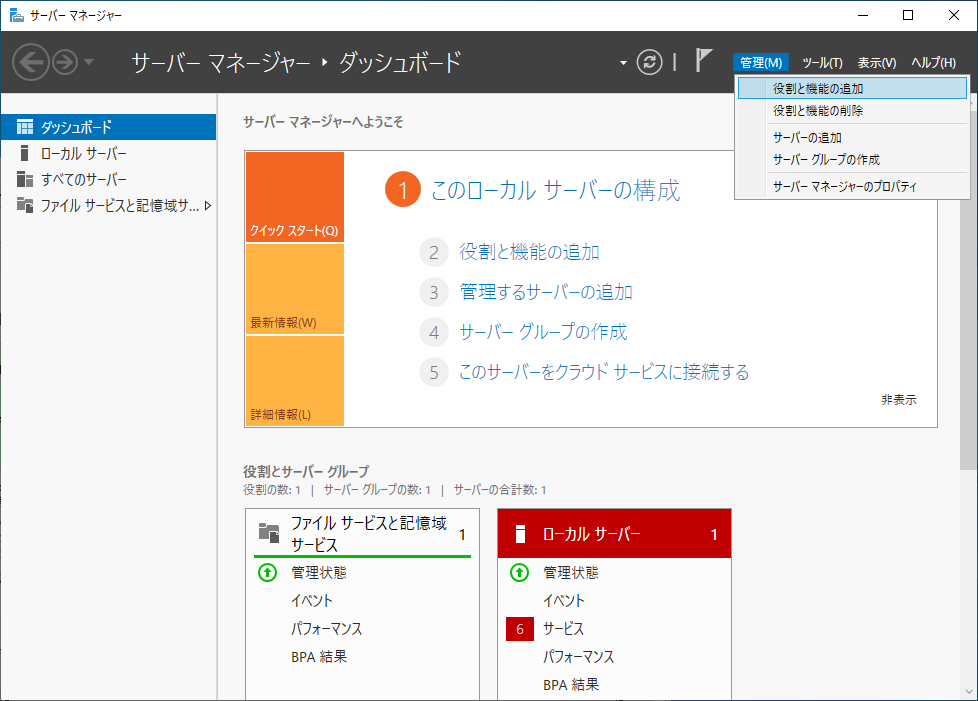
Task: Maximize the Server Manager window
Action: point(908,15)
